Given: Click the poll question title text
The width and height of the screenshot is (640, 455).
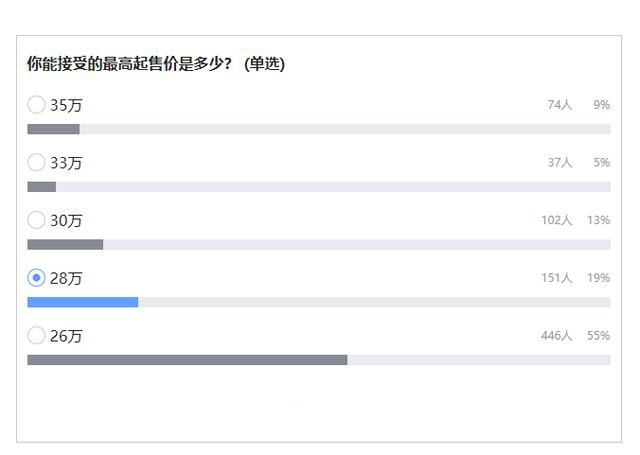Looking at the screenshot, I should click(x=156, y=64).
